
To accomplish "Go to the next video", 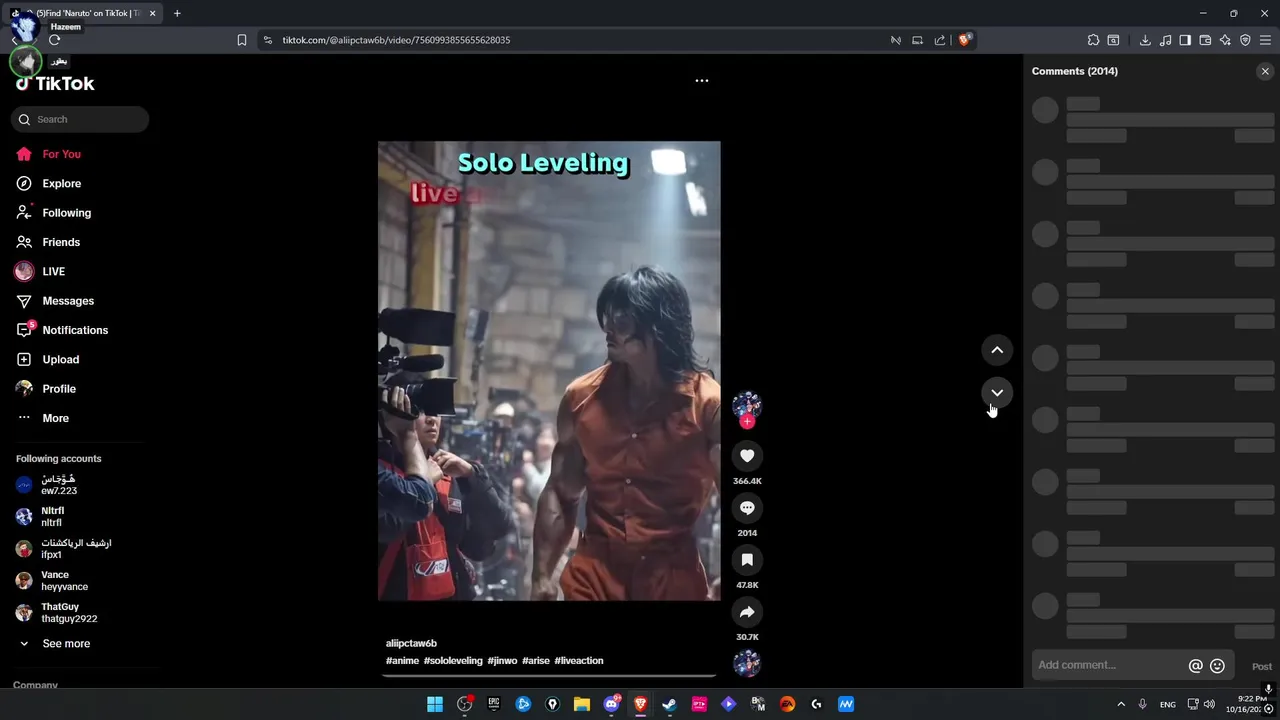I will (x=997, y=392).
